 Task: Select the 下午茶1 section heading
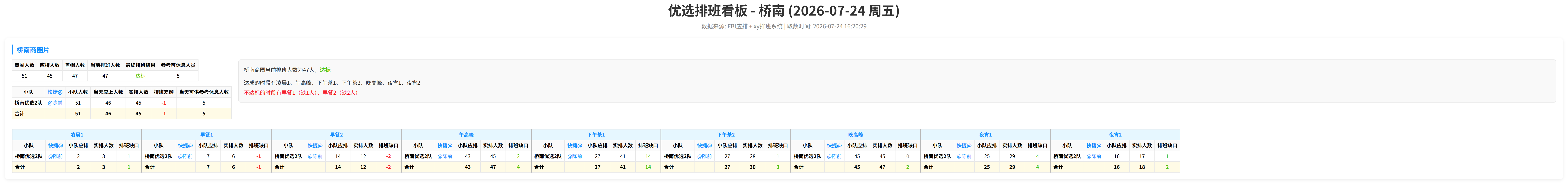pyautogui.click(x=596, y=134)
